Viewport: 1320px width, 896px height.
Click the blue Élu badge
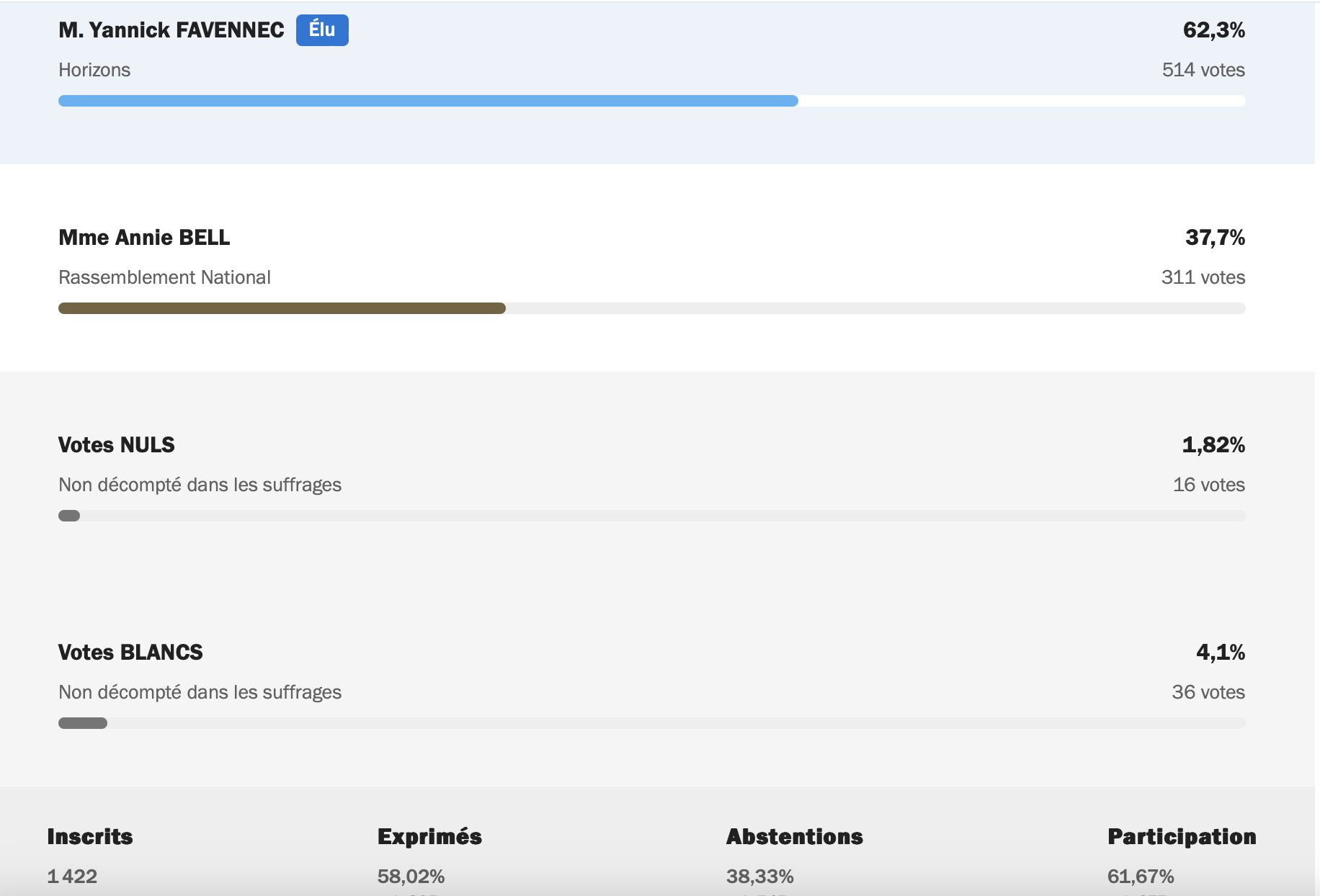[322, 30]
